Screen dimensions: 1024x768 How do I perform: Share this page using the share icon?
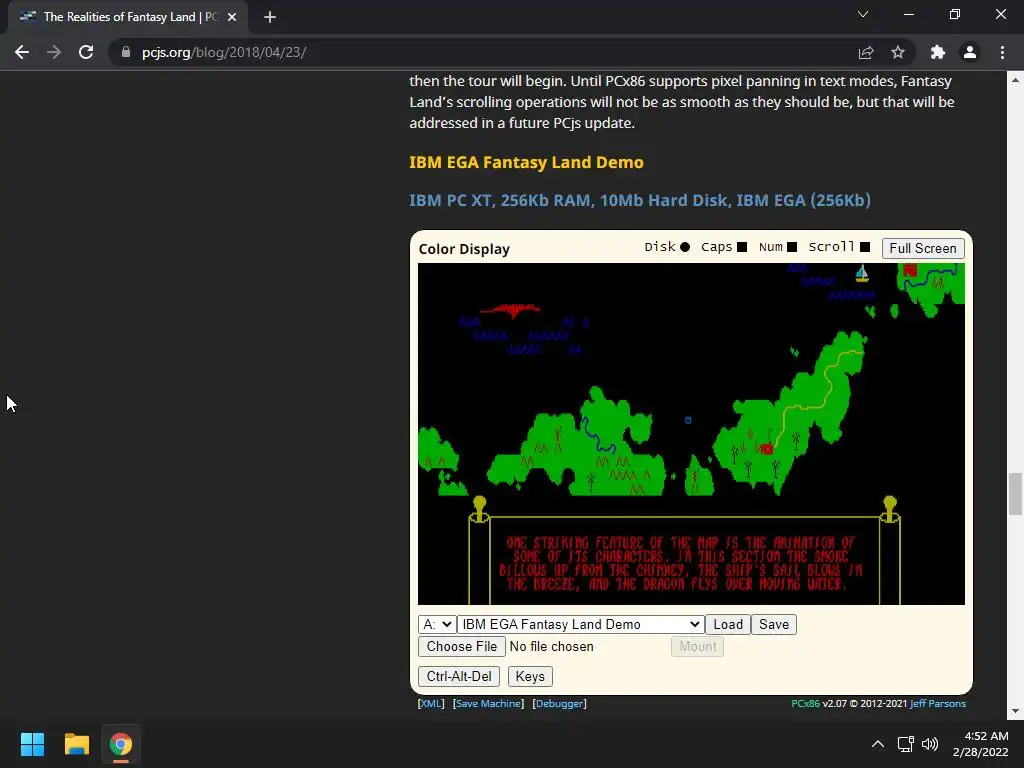point(866,52)
